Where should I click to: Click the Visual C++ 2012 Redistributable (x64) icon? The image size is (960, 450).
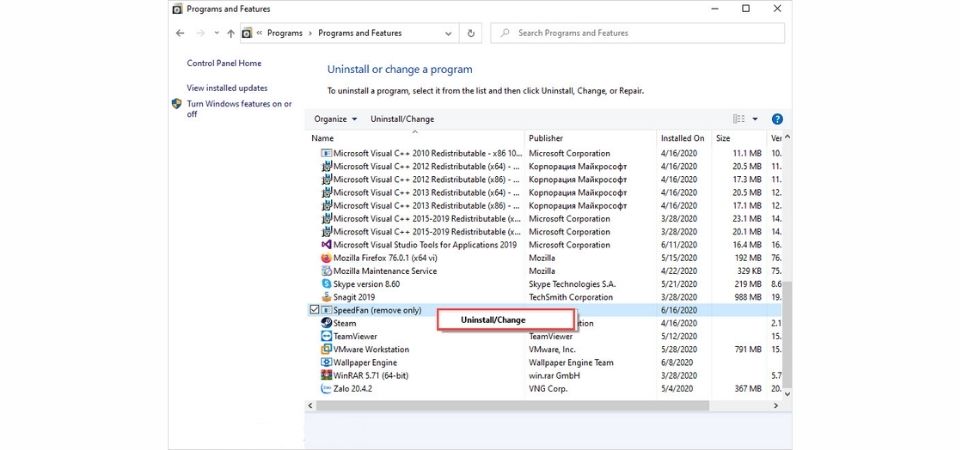(326, 166)
